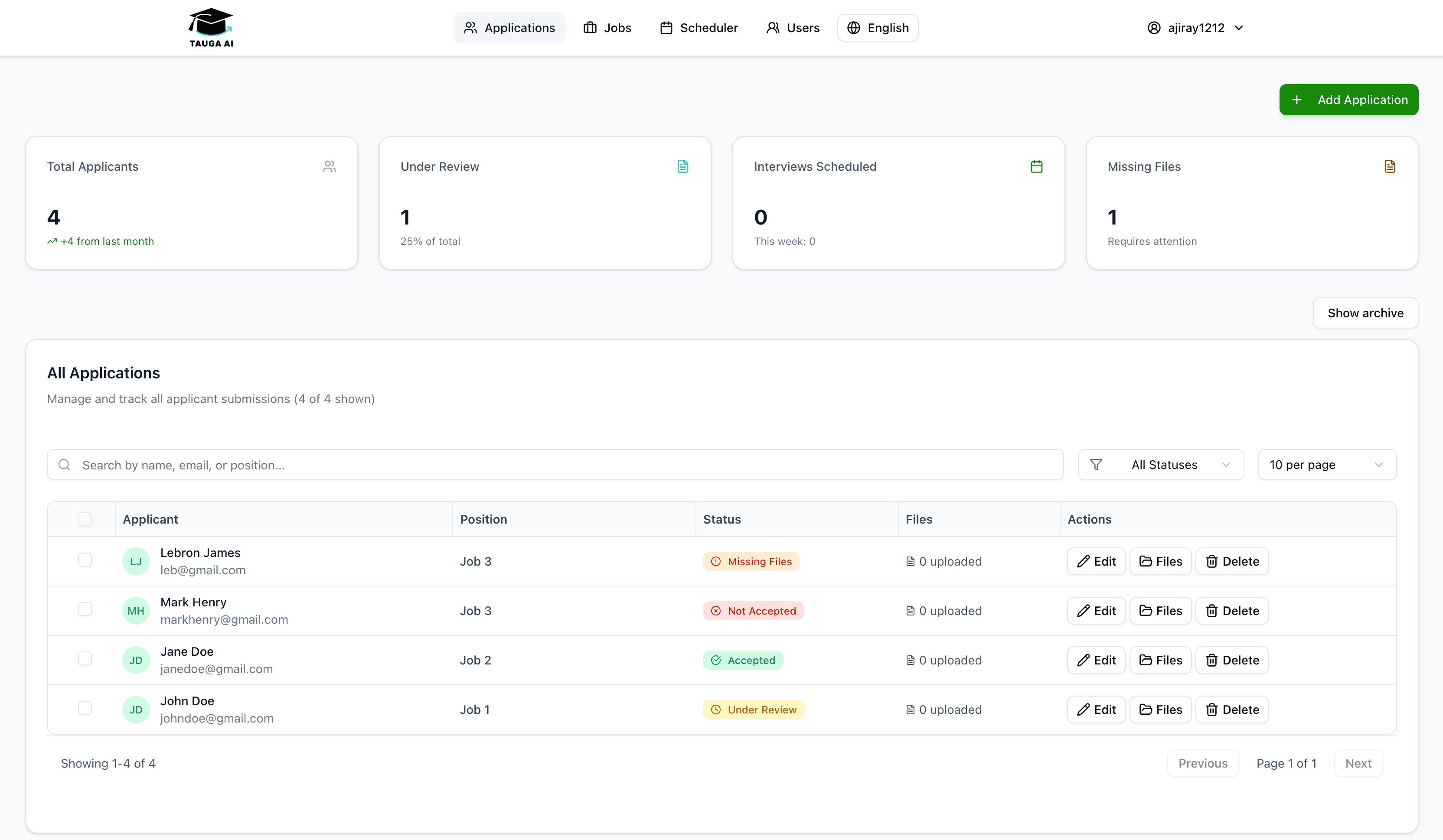Screen dimensions: 1443x840
Task: Click the MH avatar for Mark Henry
Action: (136, 610)
